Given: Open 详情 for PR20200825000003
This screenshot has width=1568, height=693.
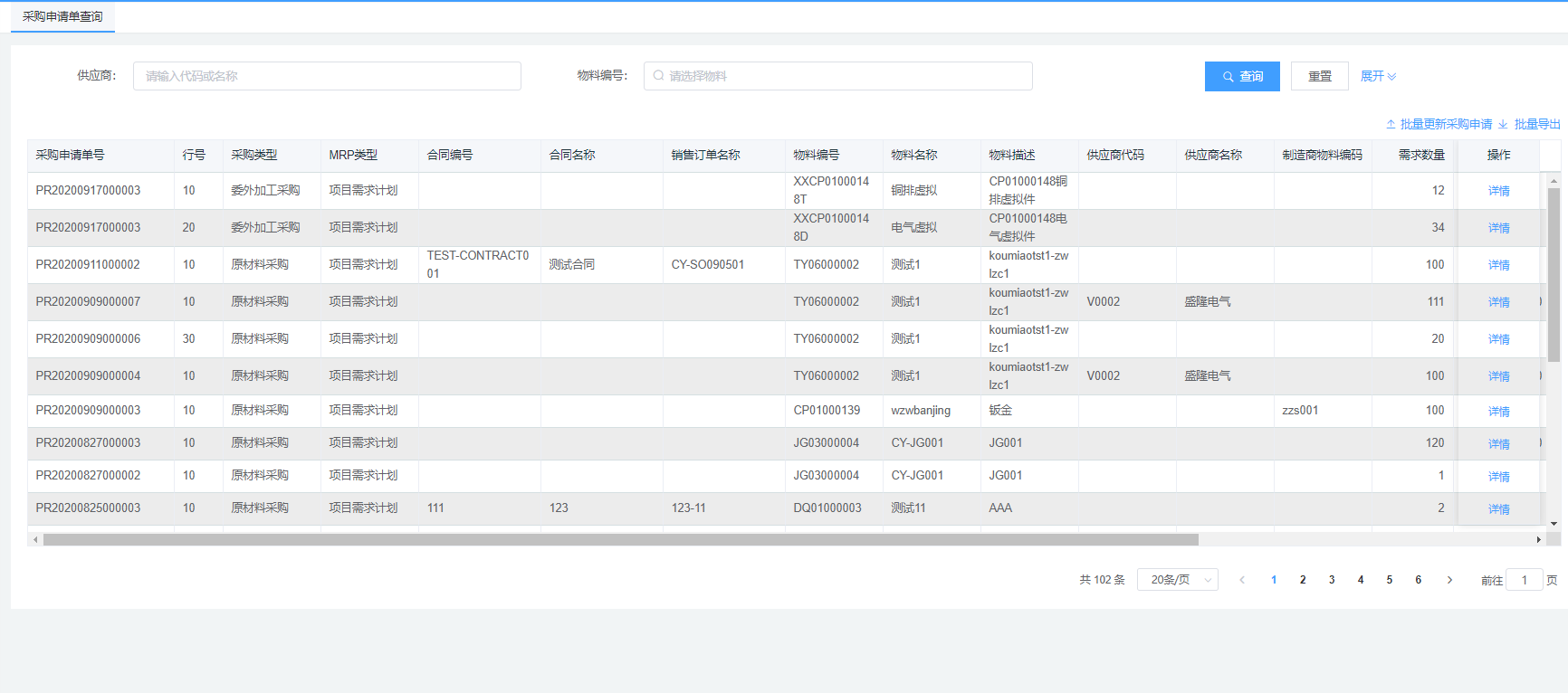Looking at the screenshot, I should click(1498, 509).
